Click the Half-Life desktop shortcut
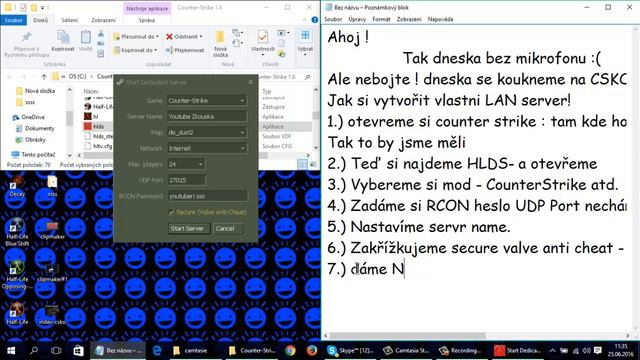The width and height of the screenshot is (640, 360). (17, 313)
